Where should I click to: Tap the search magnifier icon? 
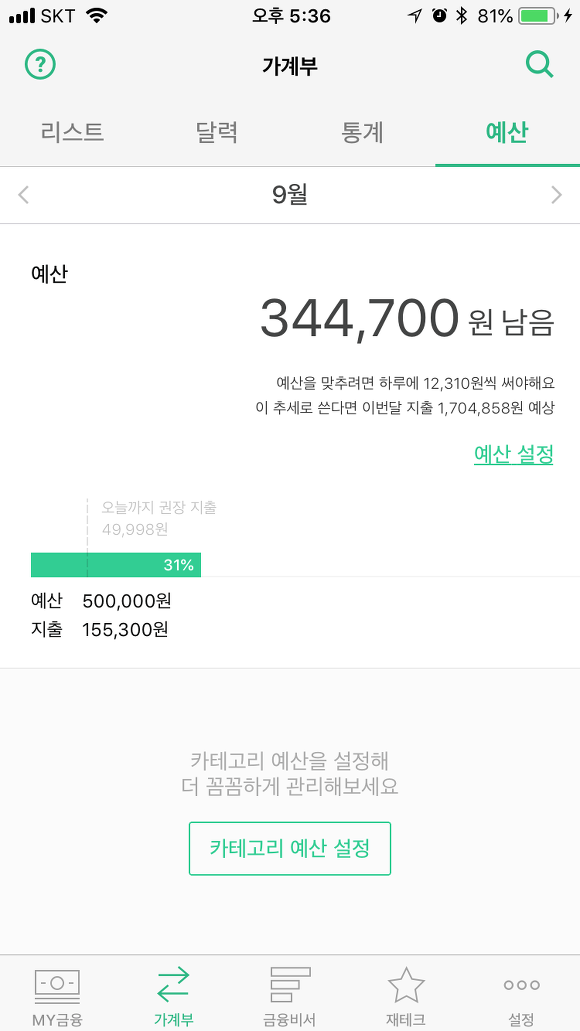click(539, 65)
